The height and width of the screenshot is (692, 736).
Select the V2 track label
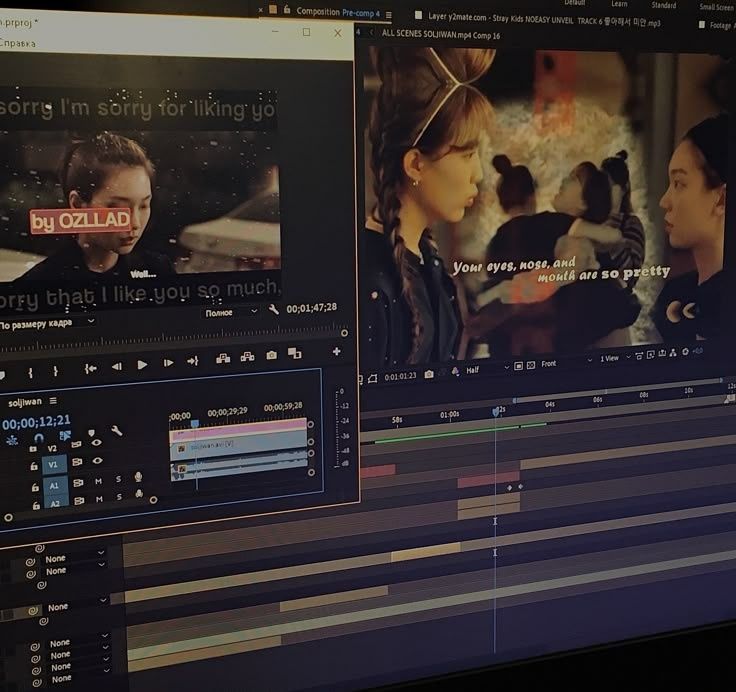click(52, 448)
